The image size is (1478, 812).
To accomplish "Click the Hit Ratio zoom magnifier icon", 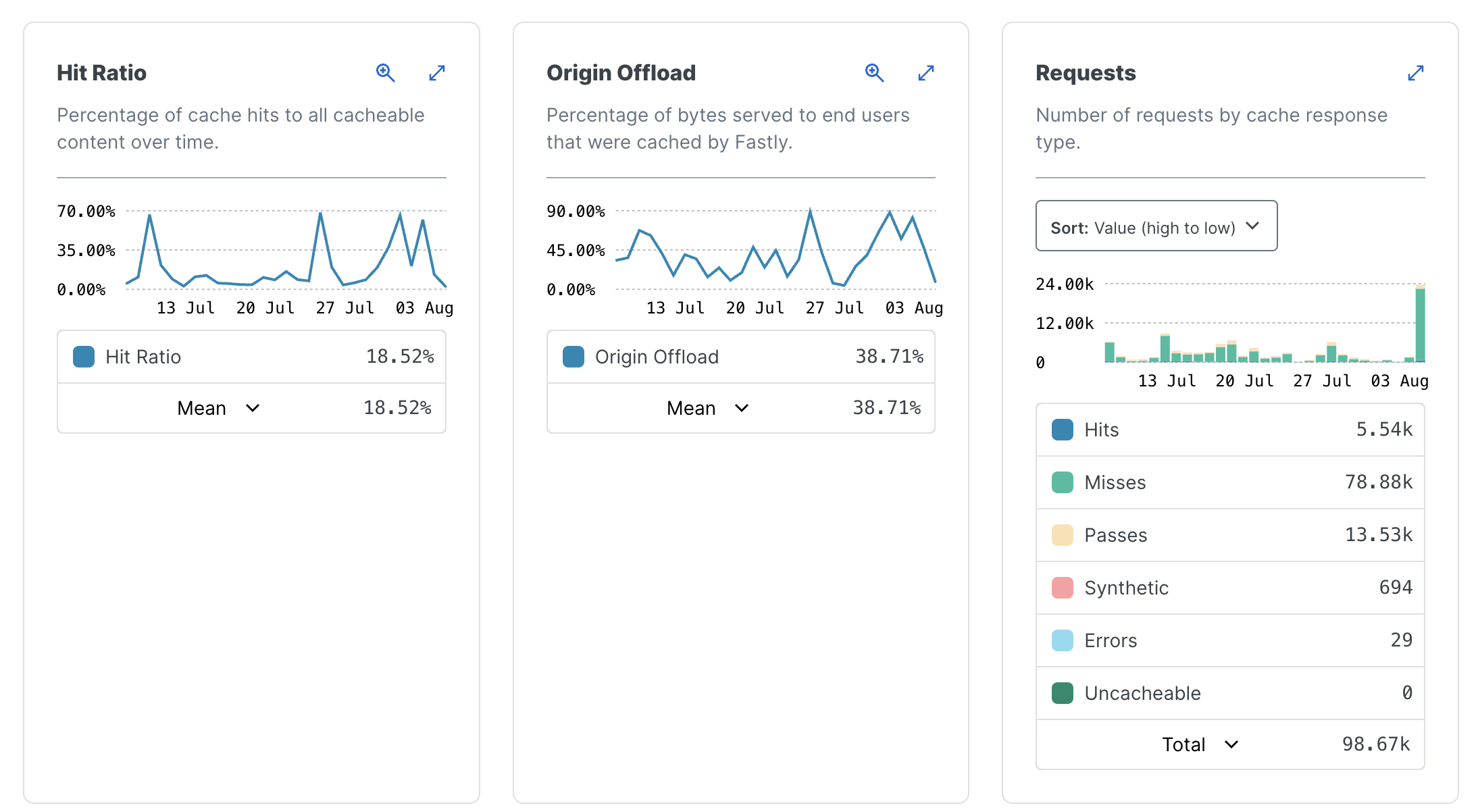I will point(385,72).
